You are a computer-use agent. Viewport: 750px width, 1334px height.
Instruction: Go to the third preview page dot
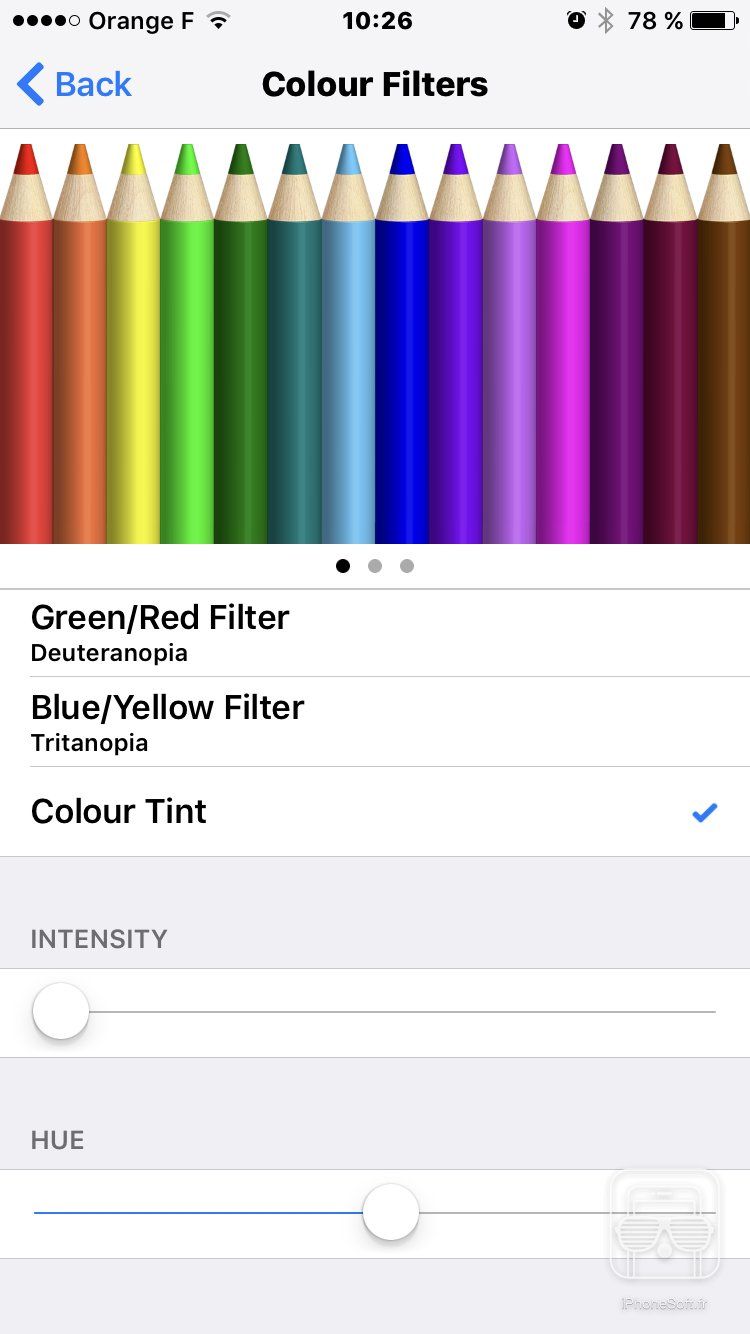pos(407,566)
